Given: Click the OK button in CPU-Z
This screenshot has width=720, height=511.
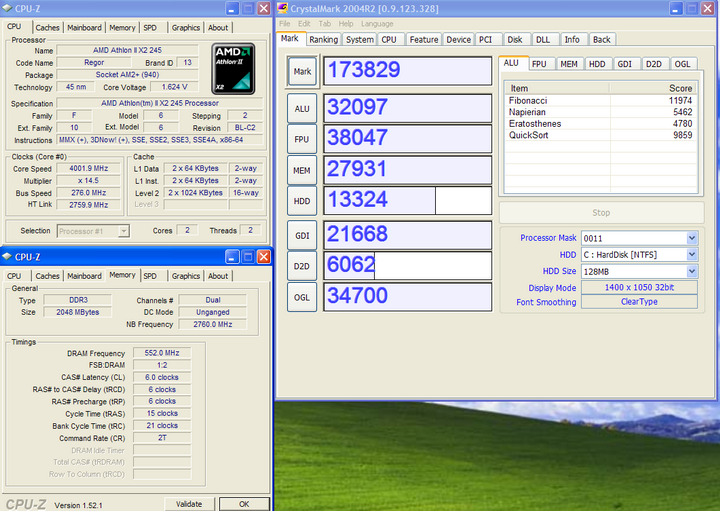Looking at the screenshot, I should (244, 504).
